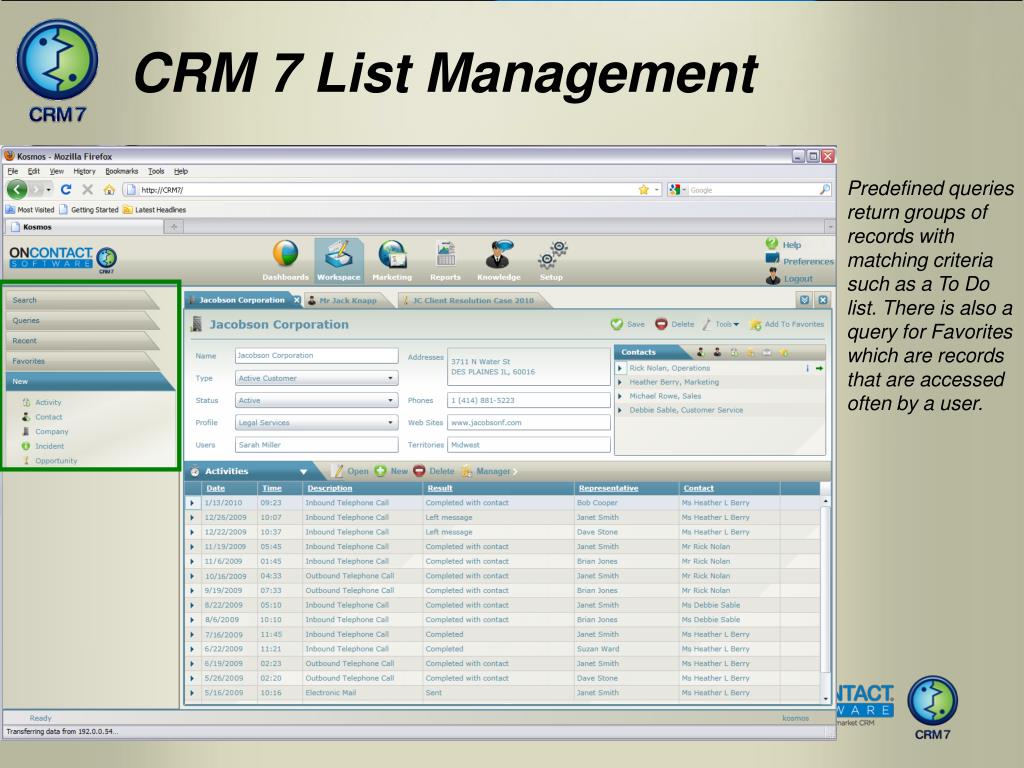The image size is (1024, 768).
Task: Open the Type dropdown
Action: click(316, 378)
